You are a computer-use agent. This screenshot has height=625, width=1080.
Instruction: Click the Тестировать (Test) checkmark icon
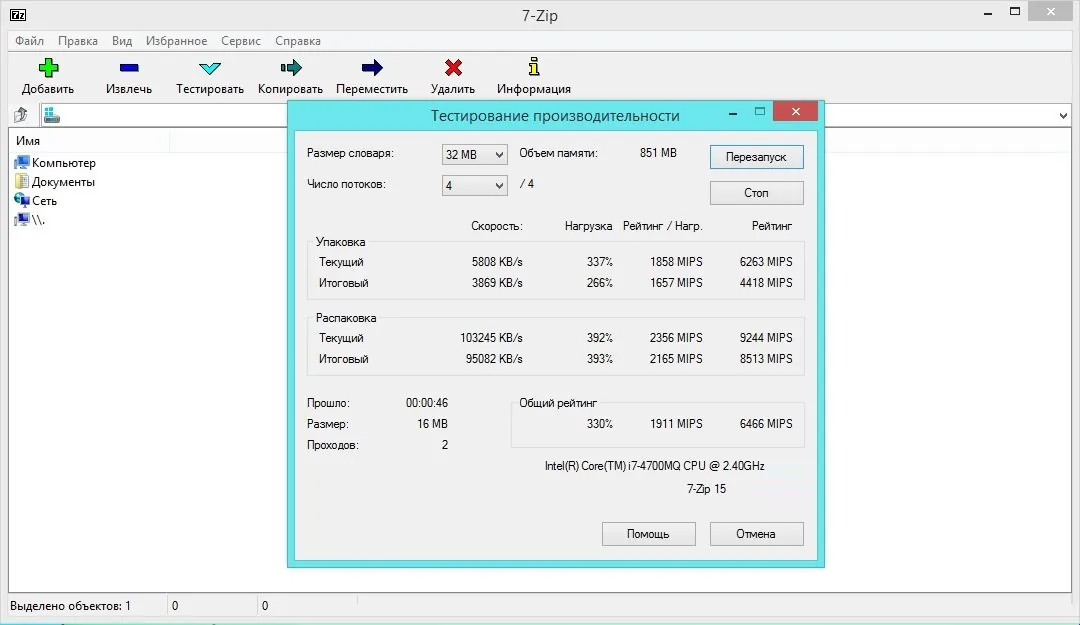209,68
